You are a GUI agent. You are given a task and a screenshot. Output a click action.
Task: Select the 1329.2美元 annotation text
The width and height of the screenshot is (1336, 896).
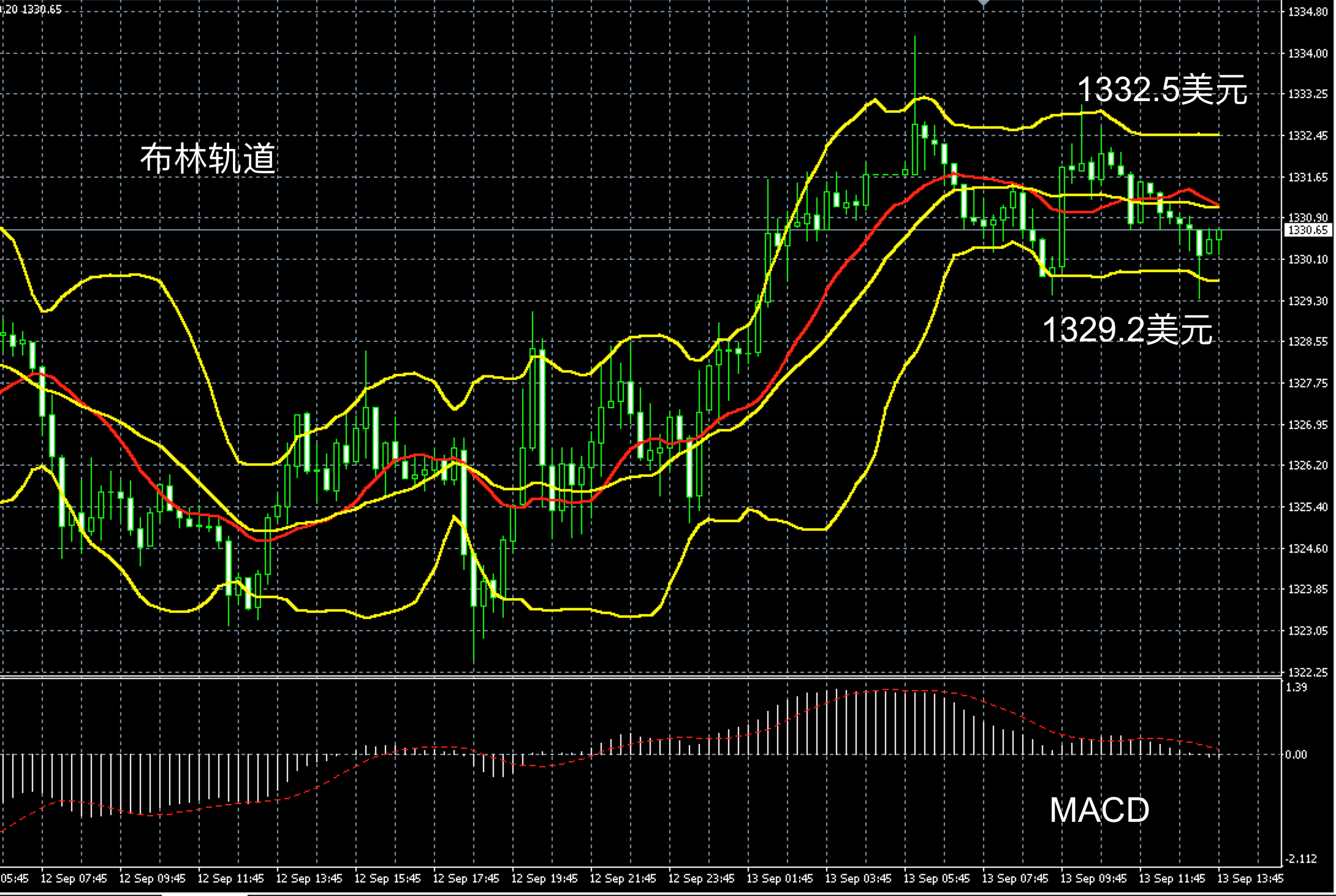coord(1128,330)
